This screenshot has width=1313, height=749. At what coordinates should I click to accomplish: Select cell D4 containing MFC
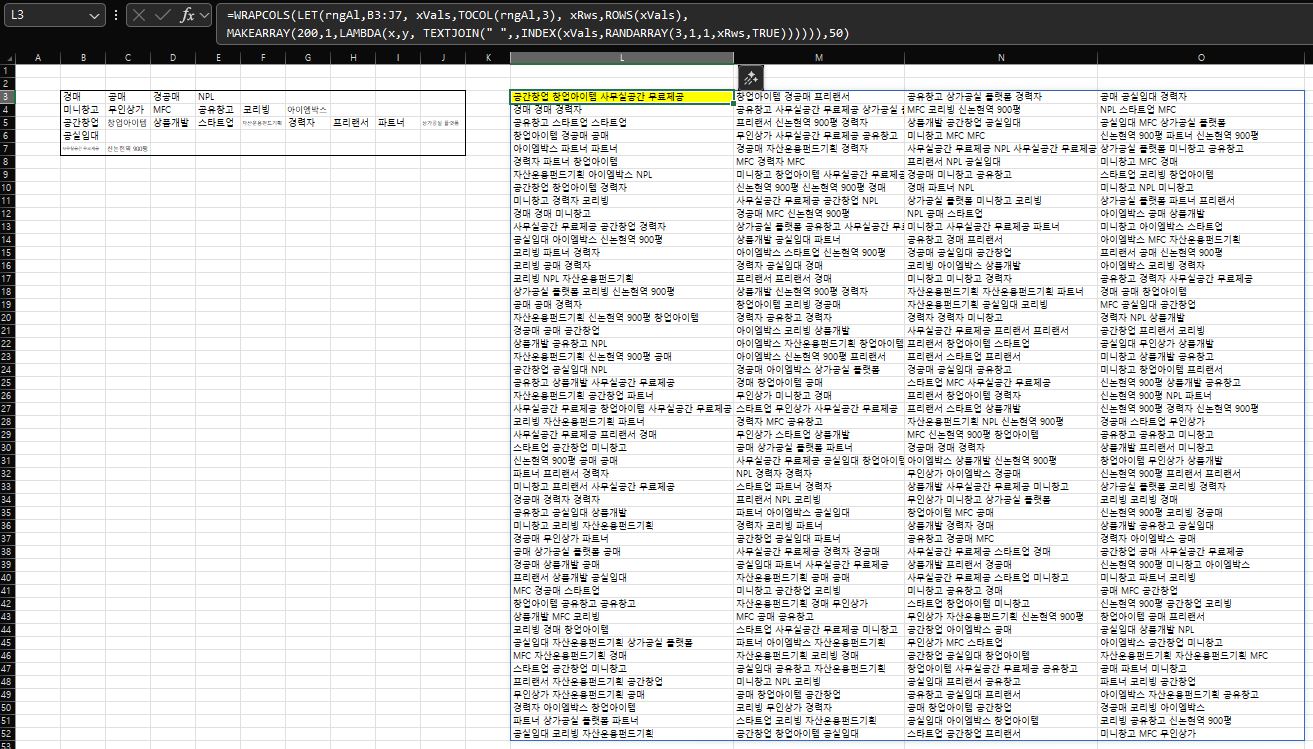(172, 109)
